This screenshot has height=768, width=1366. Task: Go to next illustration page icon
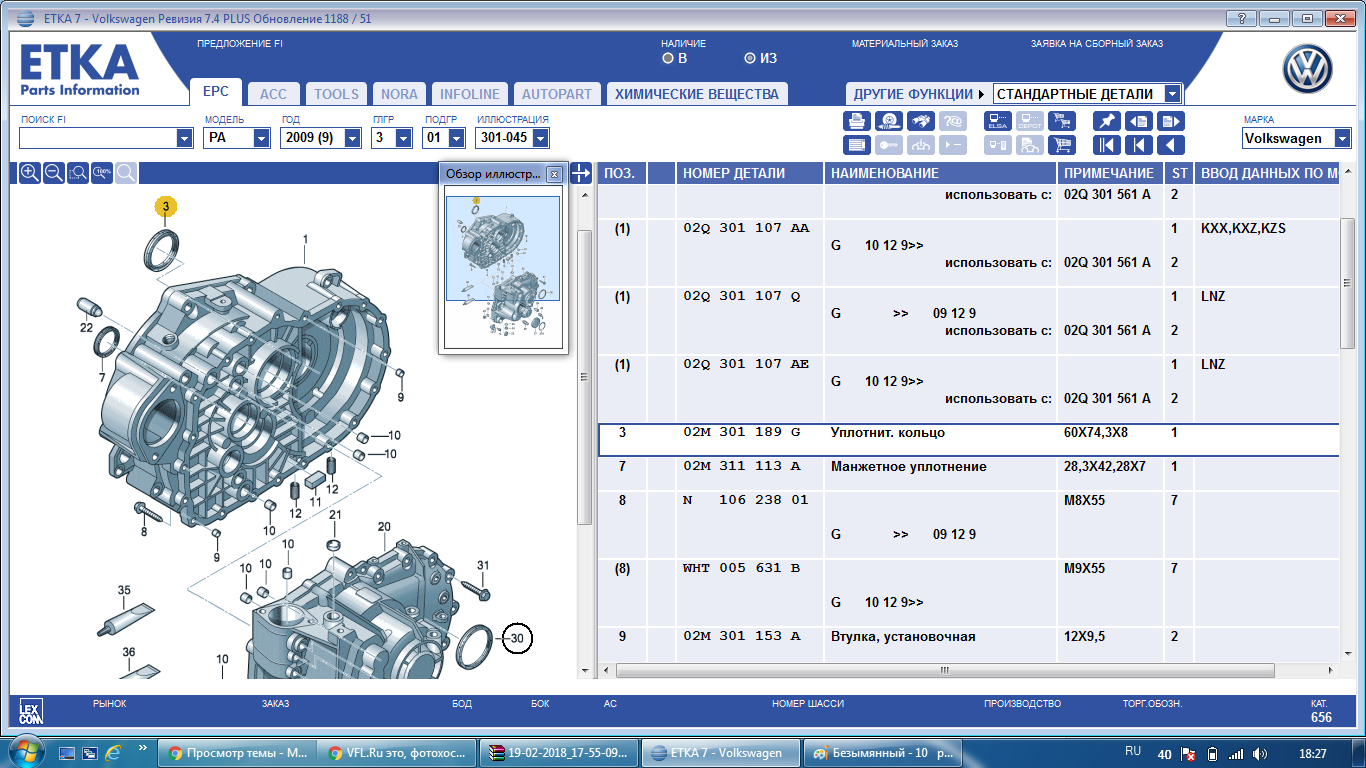1170,121
